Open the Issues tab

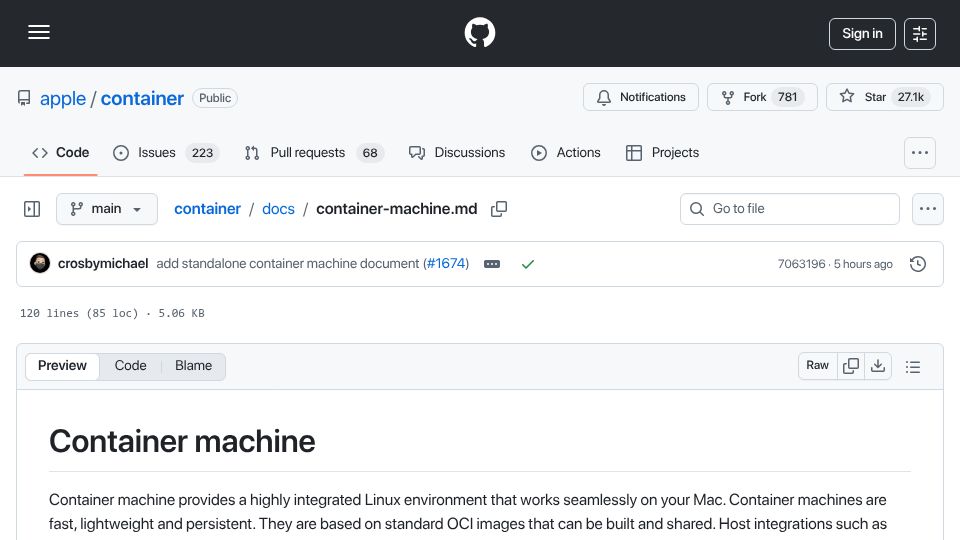pos(164,152)
